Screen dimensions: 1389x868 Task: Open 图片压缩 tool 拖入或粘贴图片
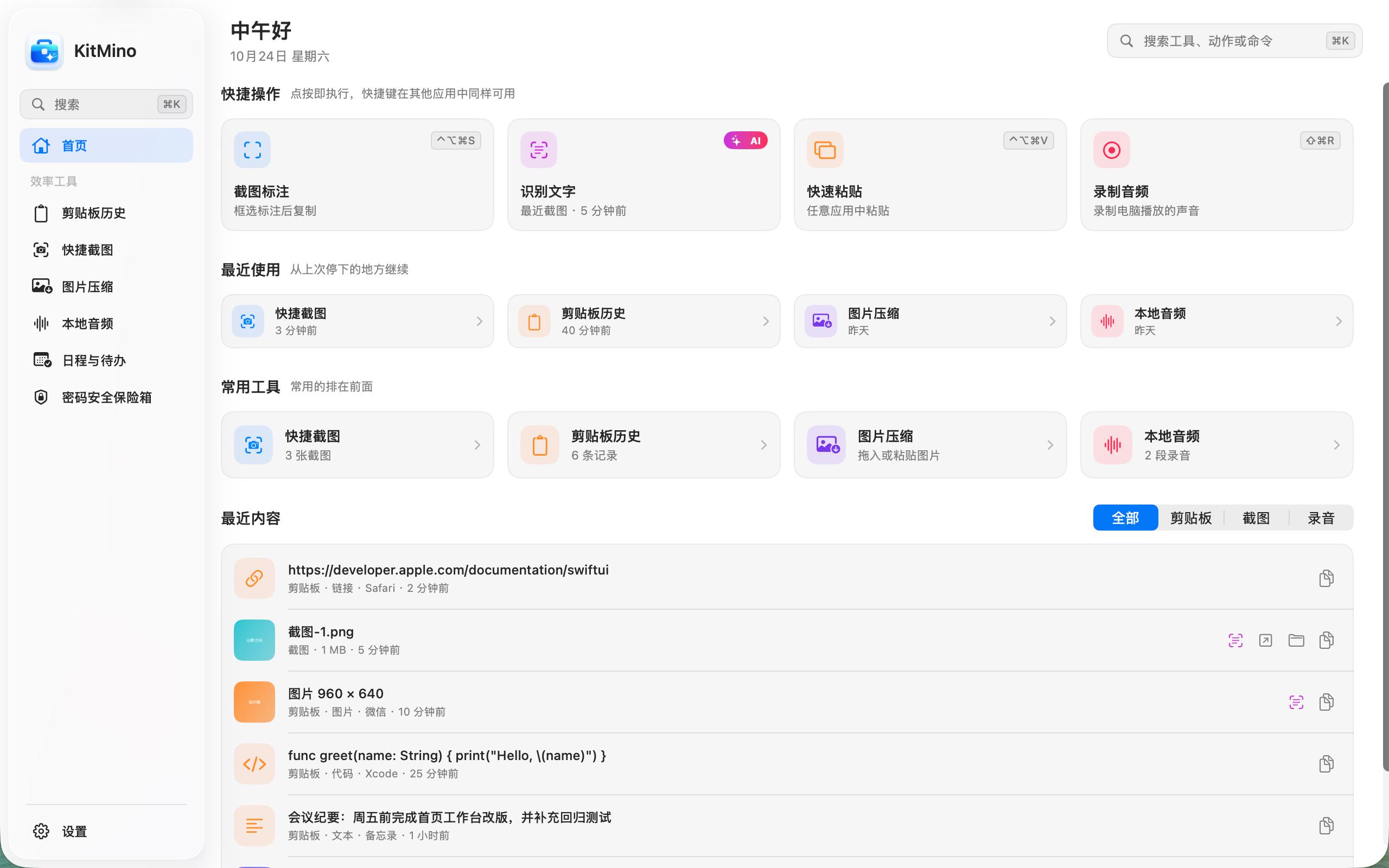pyautogui.click(x=930, y=445)
